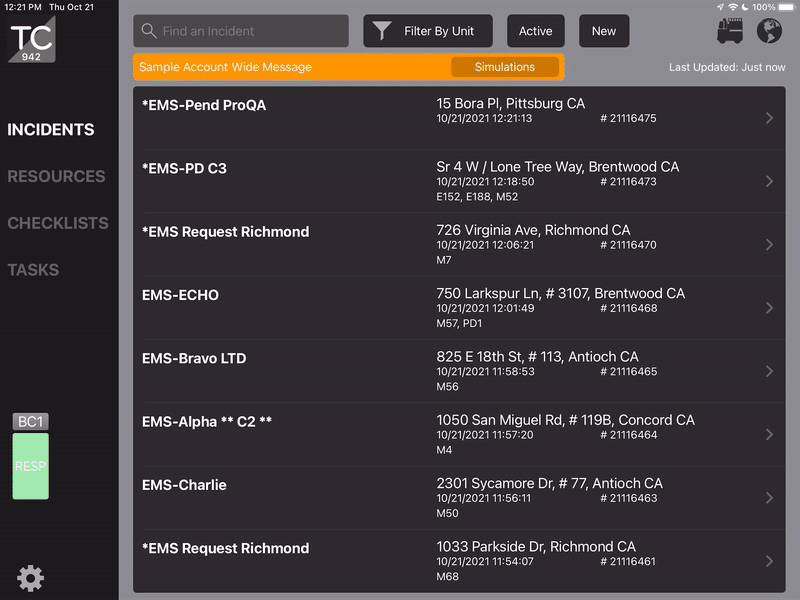Click the search magnifier icon
This screenshot has height=600, width=800.
[x=149, y=31]
